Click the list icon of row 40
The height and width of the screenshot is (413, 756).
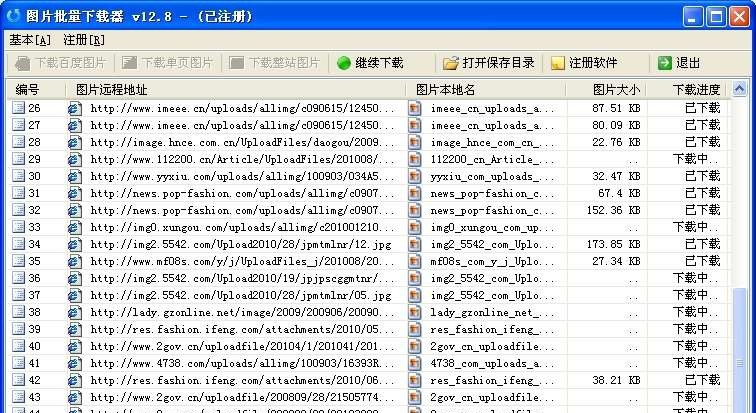coord(18,346)
